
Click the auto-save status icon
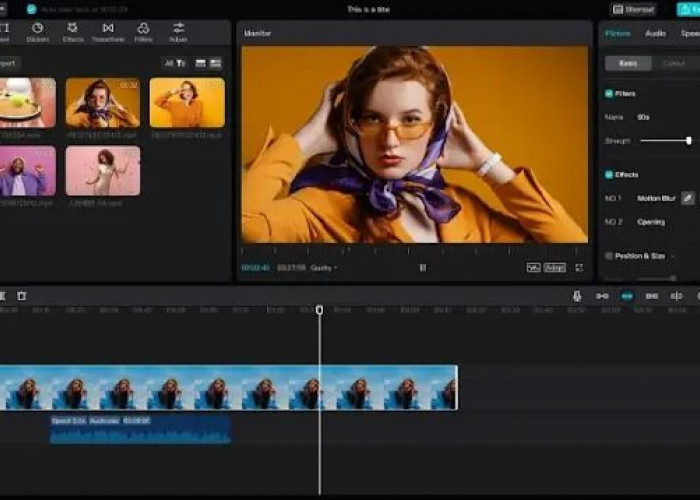point(31,9)
